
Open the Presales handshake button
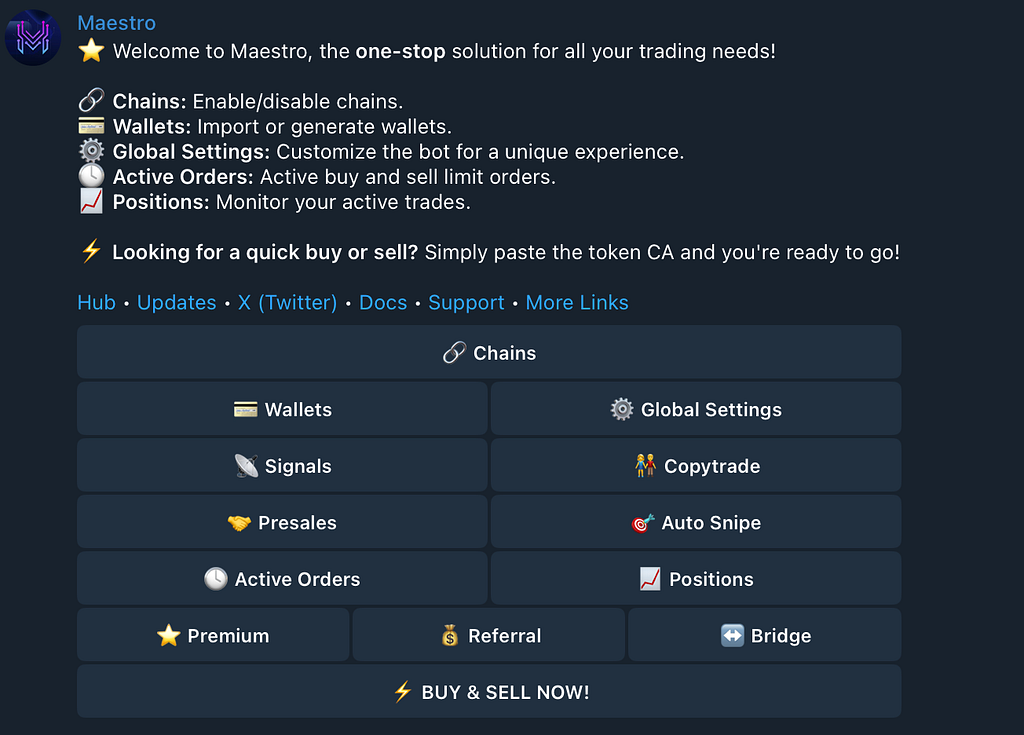282,522
